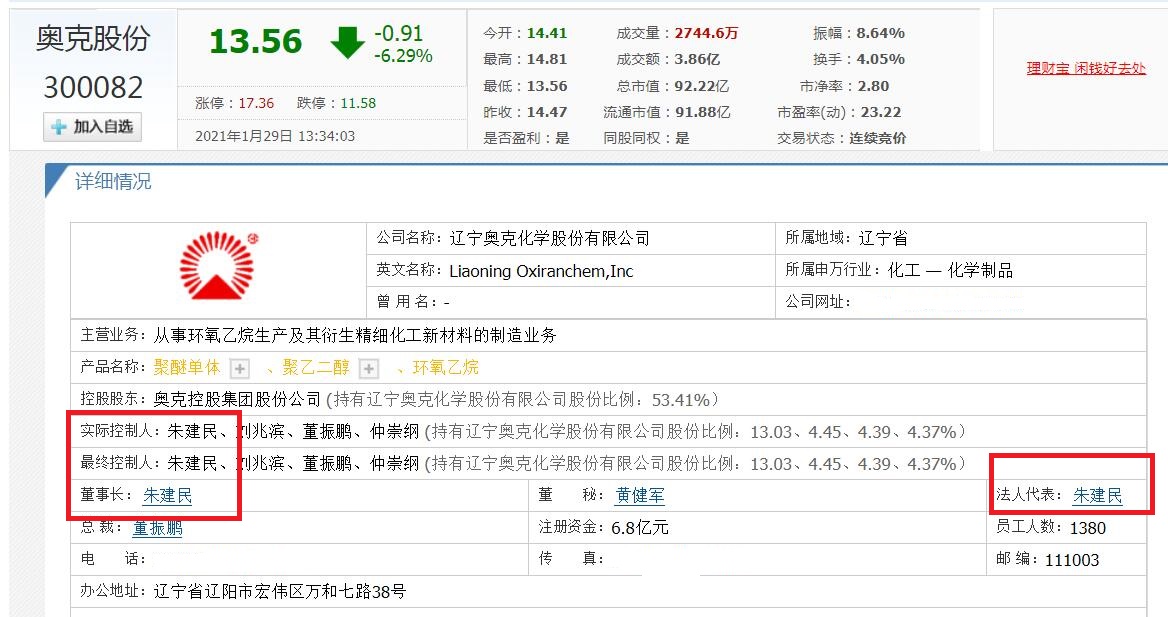Click the 公司网址 label
The width and height of the screenshot is (1168, 617).
[818, 302]
